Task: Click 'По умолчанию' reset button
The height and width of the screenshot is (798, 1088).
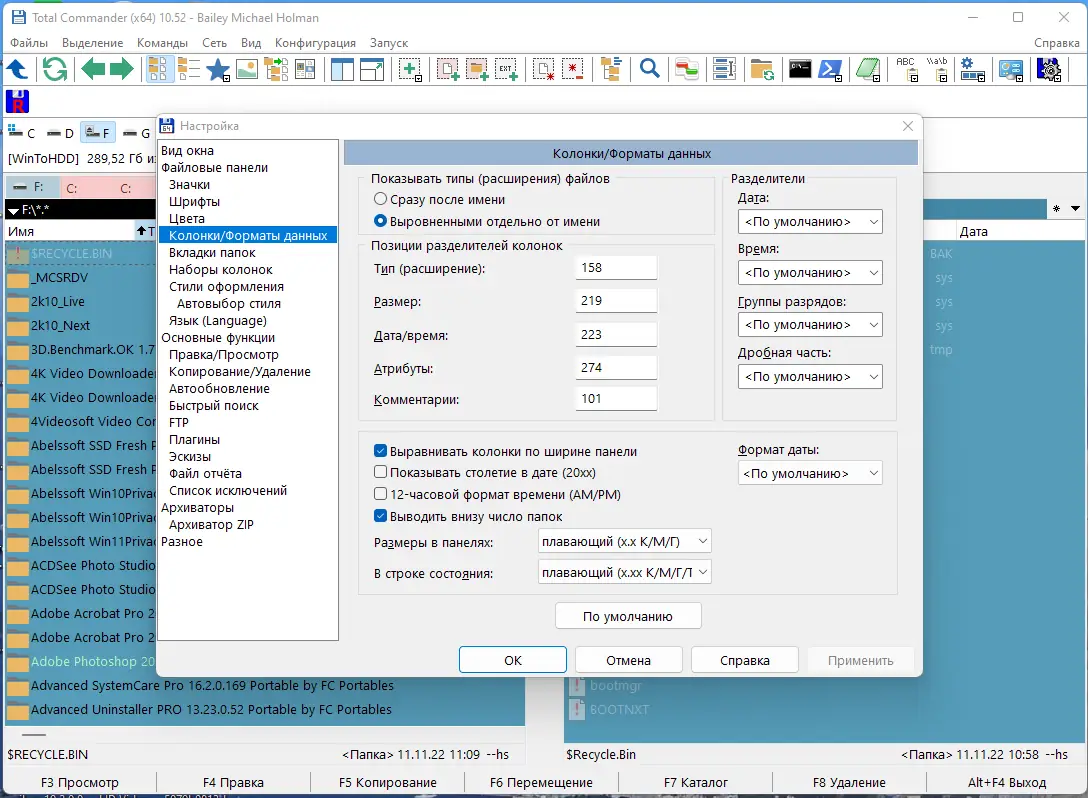Action: (628, 616)
